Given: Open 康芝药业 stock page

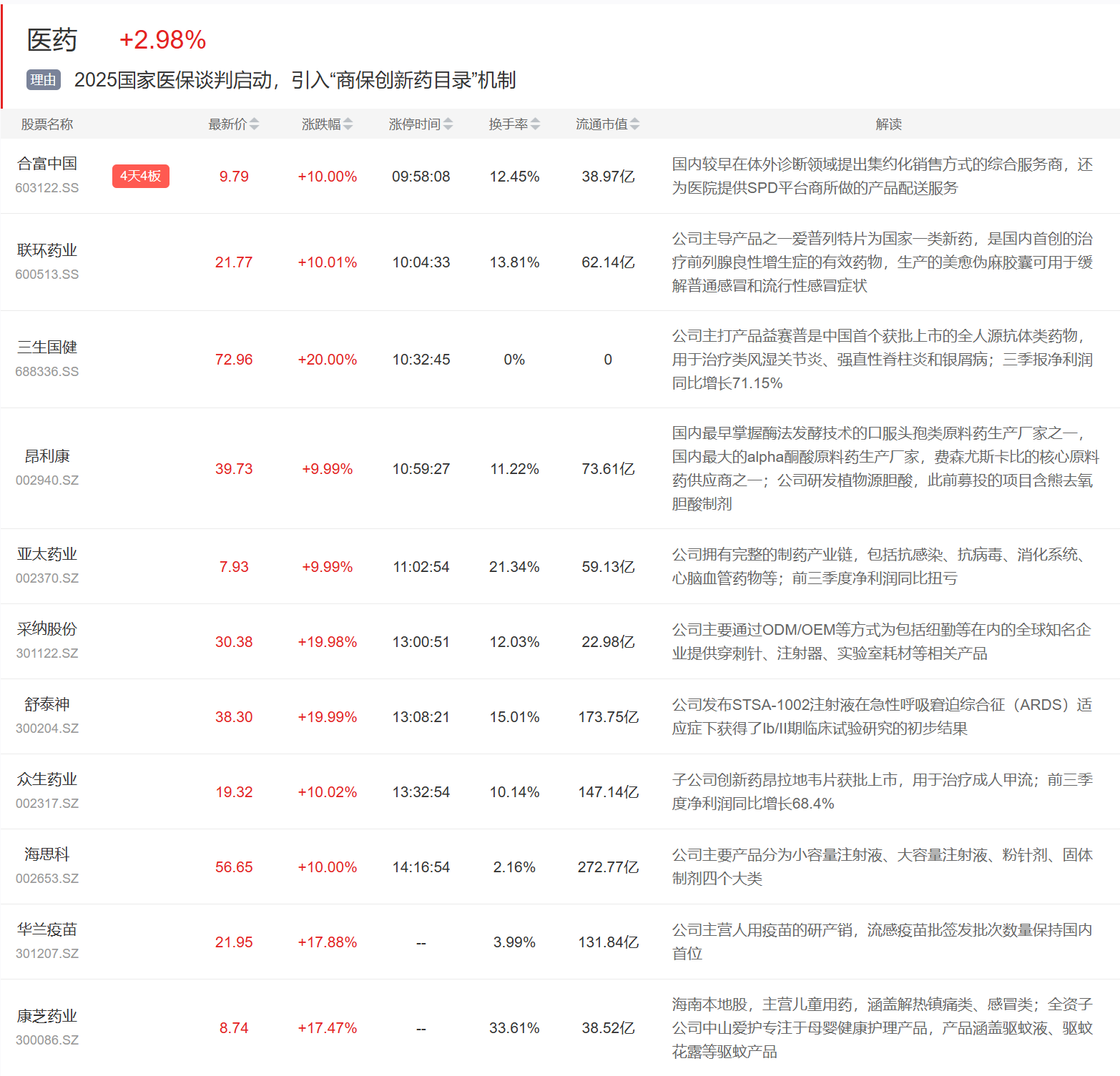Looking at the screenshot, I should tap(47, 1016).
